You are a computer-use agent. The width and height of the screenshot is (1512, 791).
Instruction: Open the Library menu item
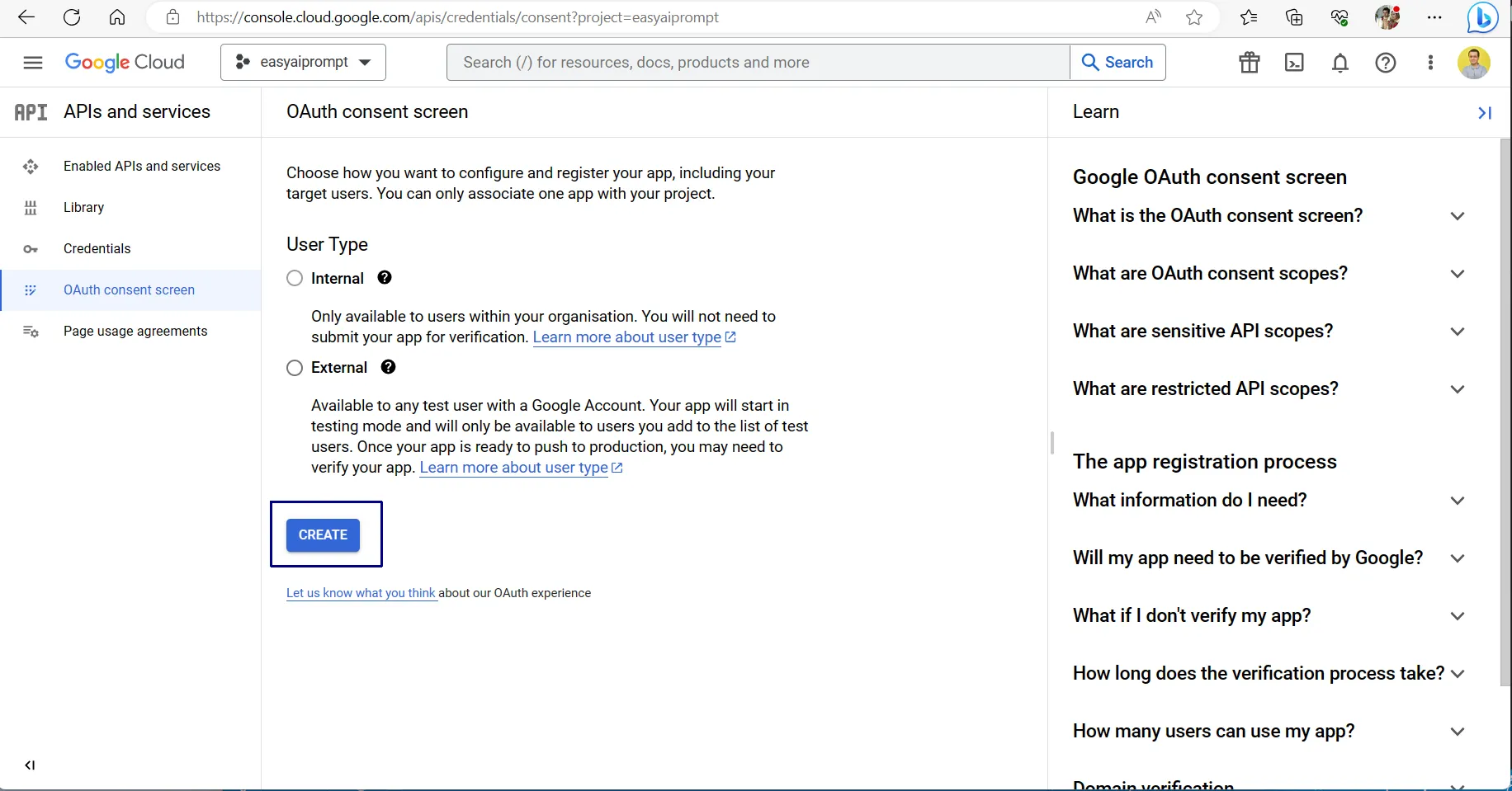point(131,208)
